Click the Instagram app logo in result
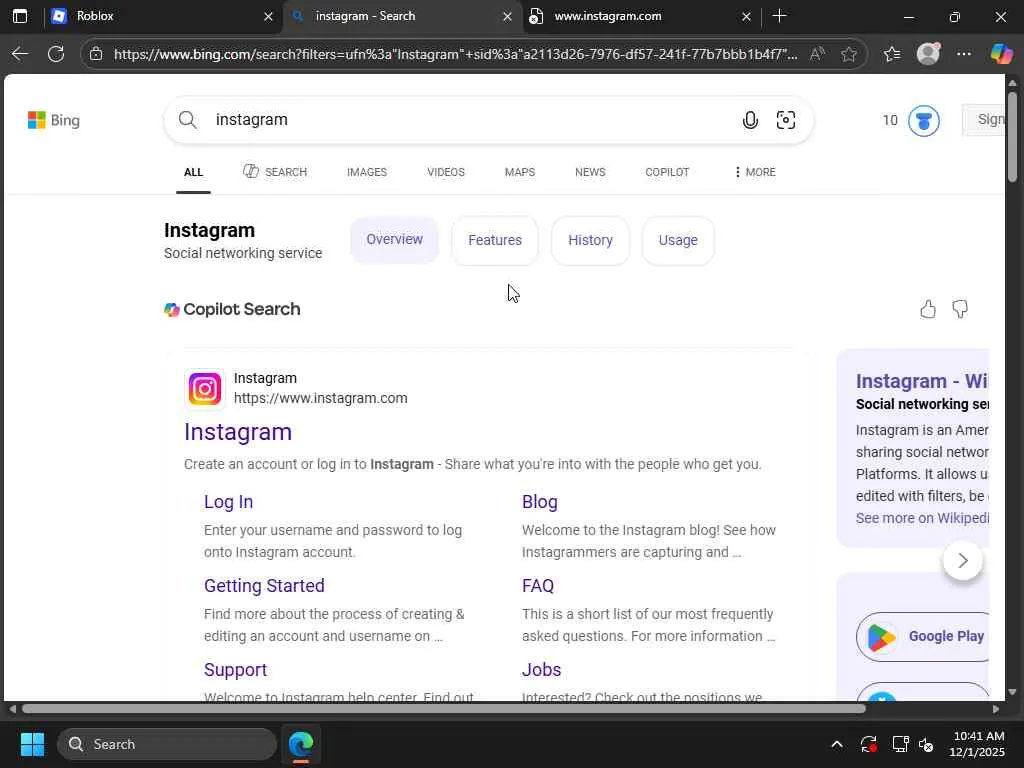1024x768 pixels. 205,389
